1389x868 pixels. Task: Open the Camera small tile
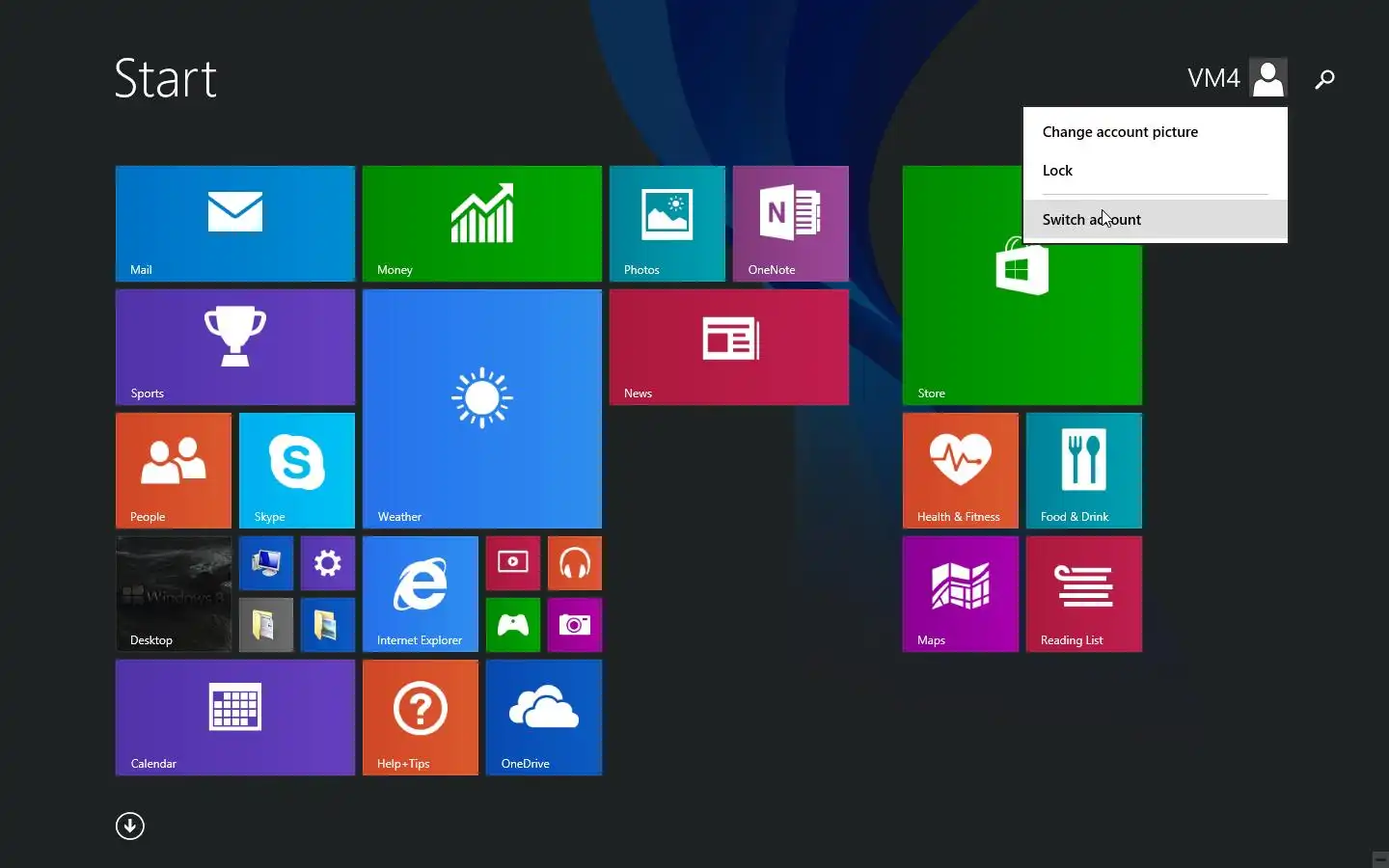[575, 625]
